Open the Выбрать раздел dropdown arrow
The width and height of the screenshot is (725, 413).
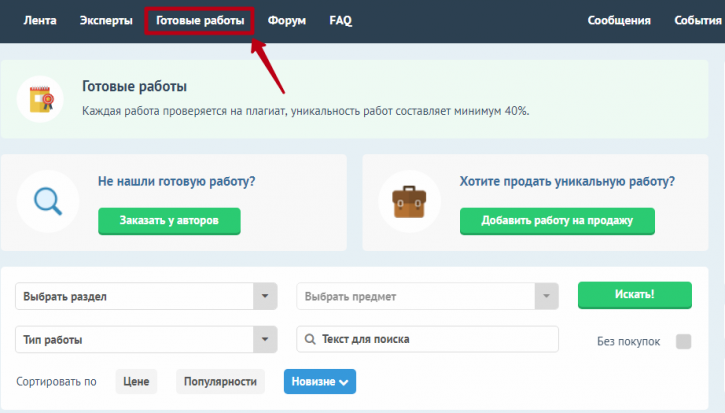[x=265, y=296]
